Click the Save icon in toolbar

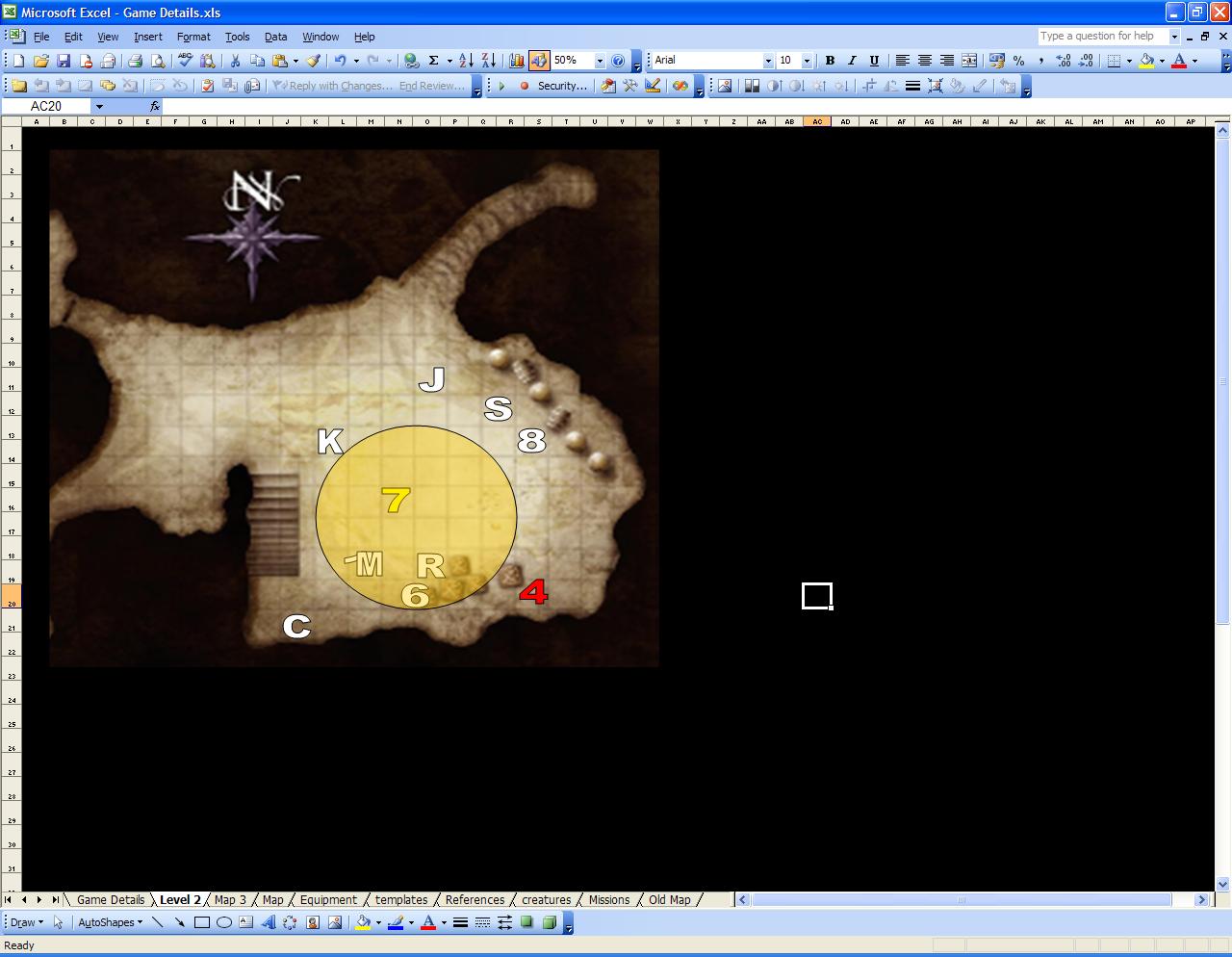pyautogui.click(x=64, y=61)
